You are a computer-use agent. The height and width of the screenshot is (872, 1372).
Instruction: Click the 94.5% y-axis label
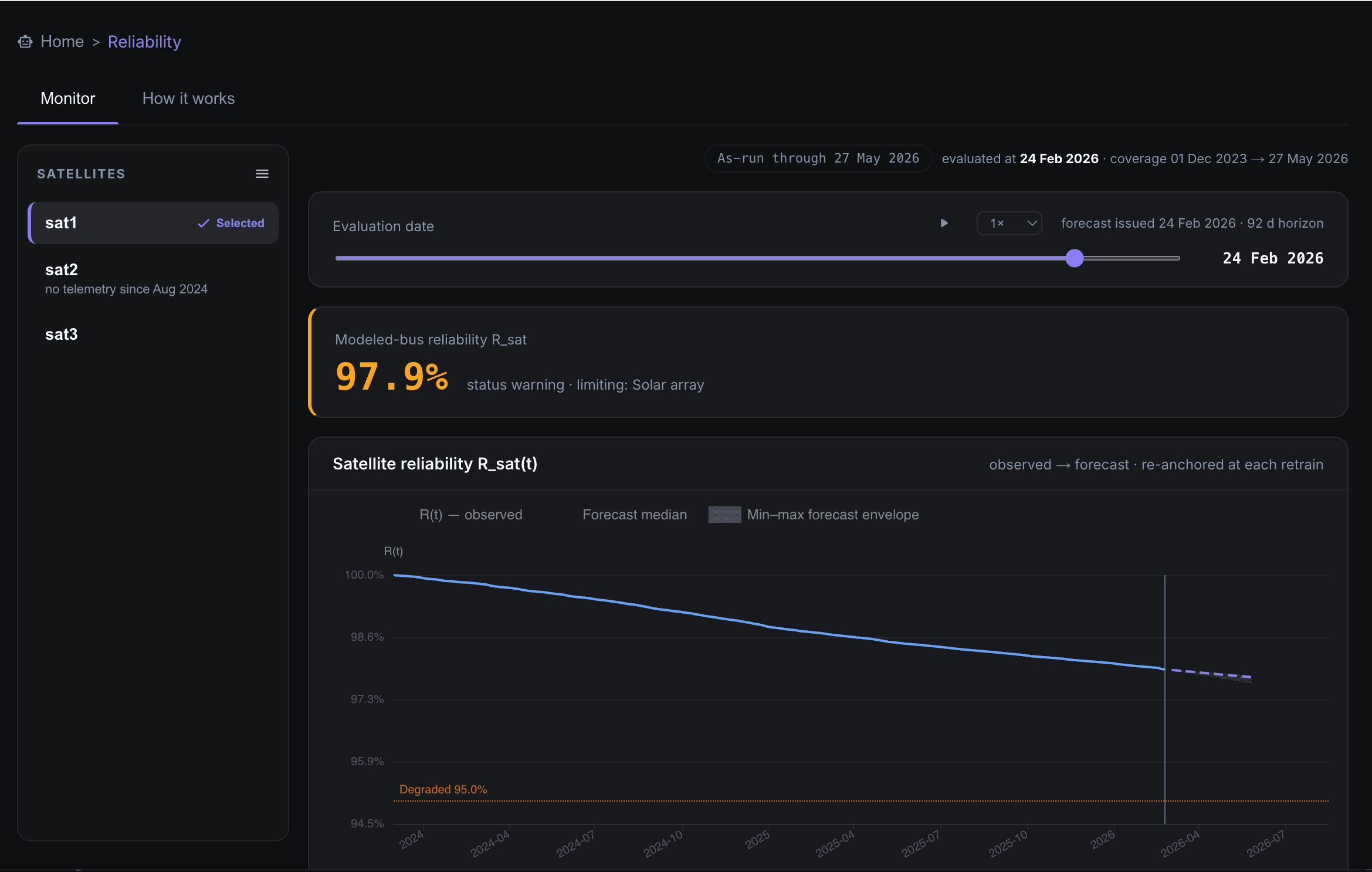pyautogui.click(x=367, y=823)
